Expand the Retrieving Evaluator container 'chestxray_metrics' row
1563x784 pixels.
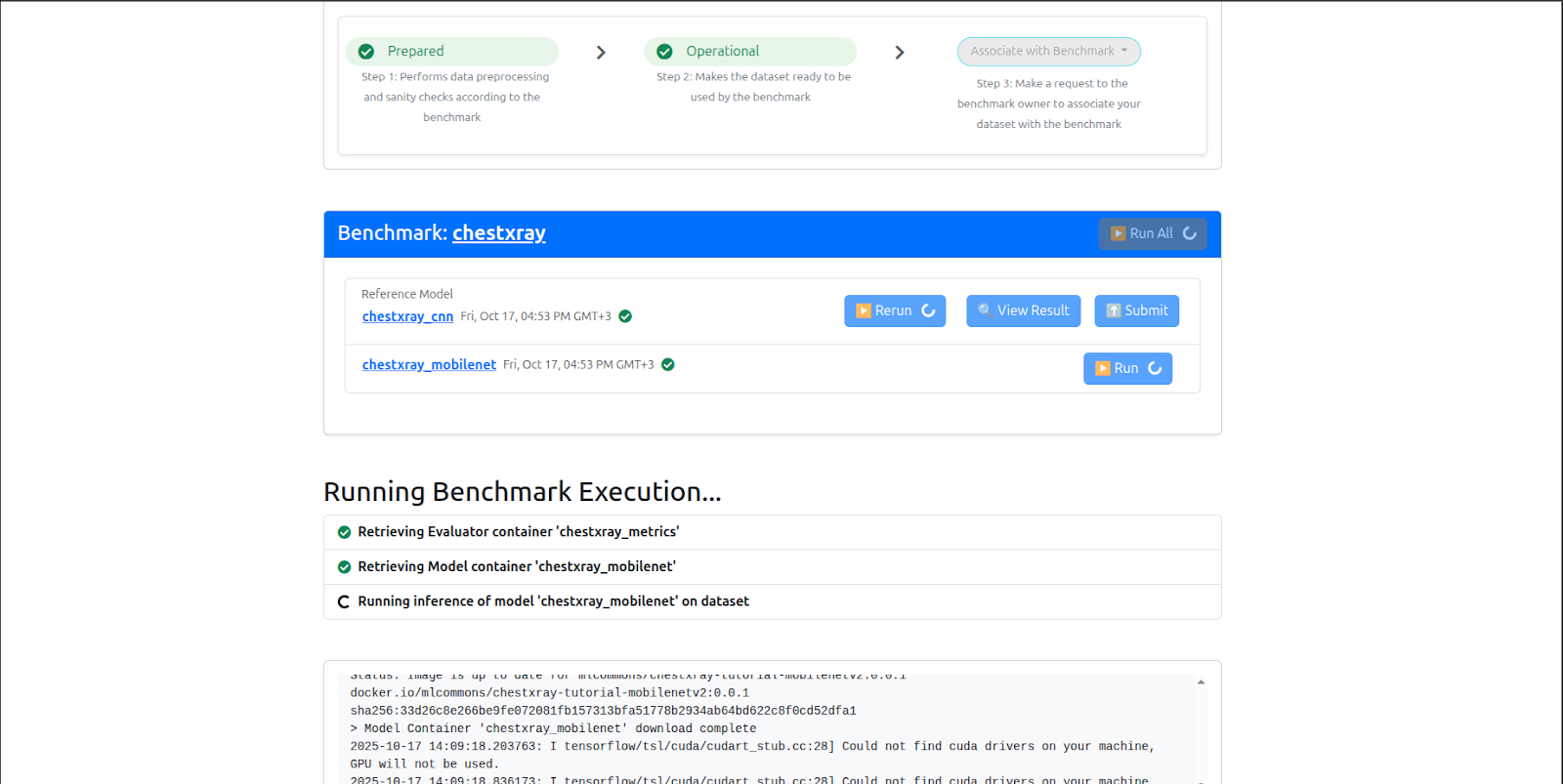pos(772,532)
